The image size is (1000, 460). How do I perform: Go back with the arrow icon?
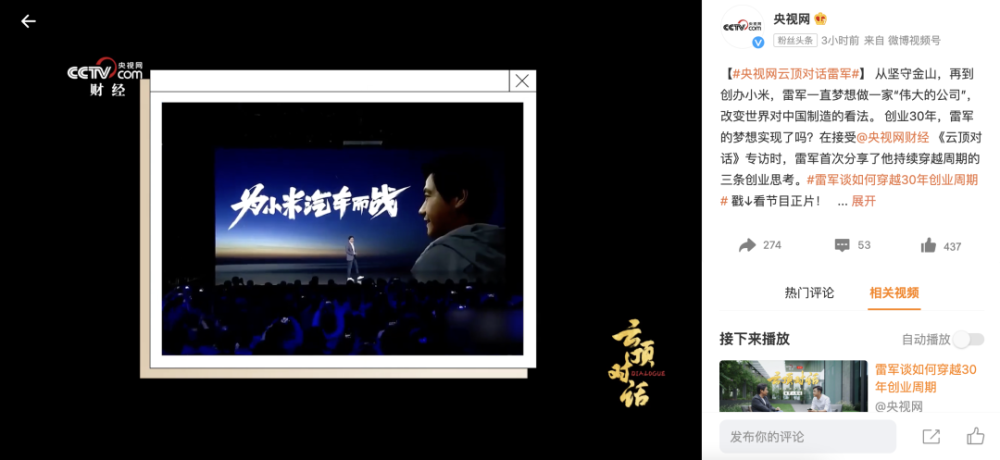28,22
